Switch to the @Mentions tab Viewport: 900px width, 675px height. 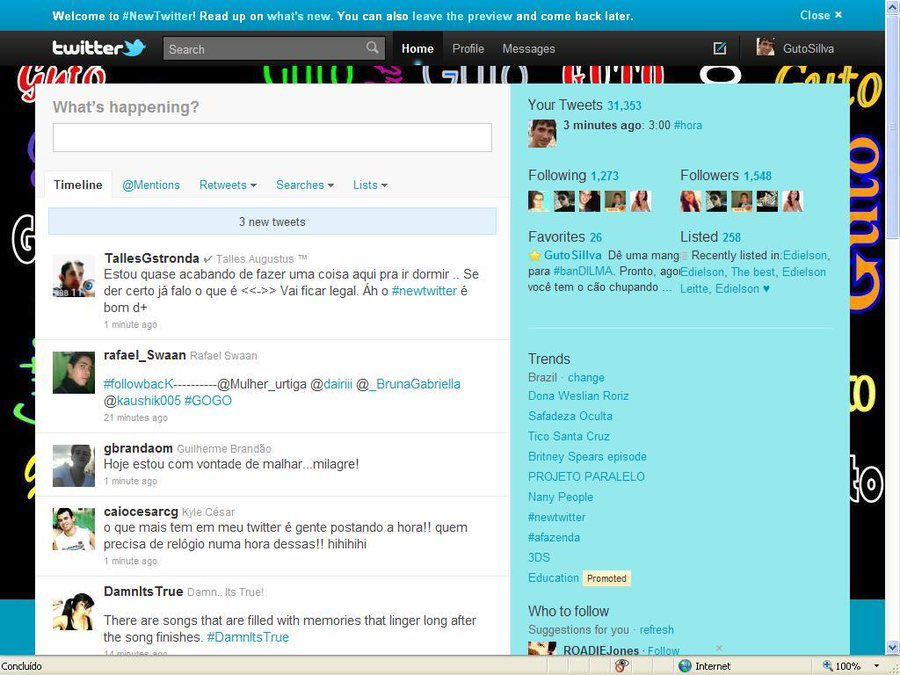click(x=151, y=185)
